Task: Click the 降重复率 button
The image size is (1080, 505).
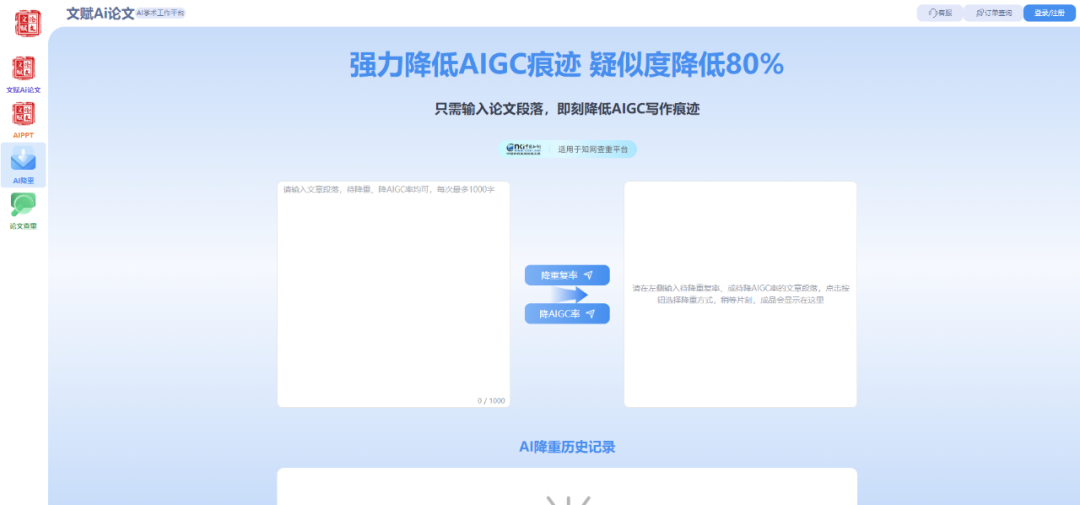Action: (567, 275)
